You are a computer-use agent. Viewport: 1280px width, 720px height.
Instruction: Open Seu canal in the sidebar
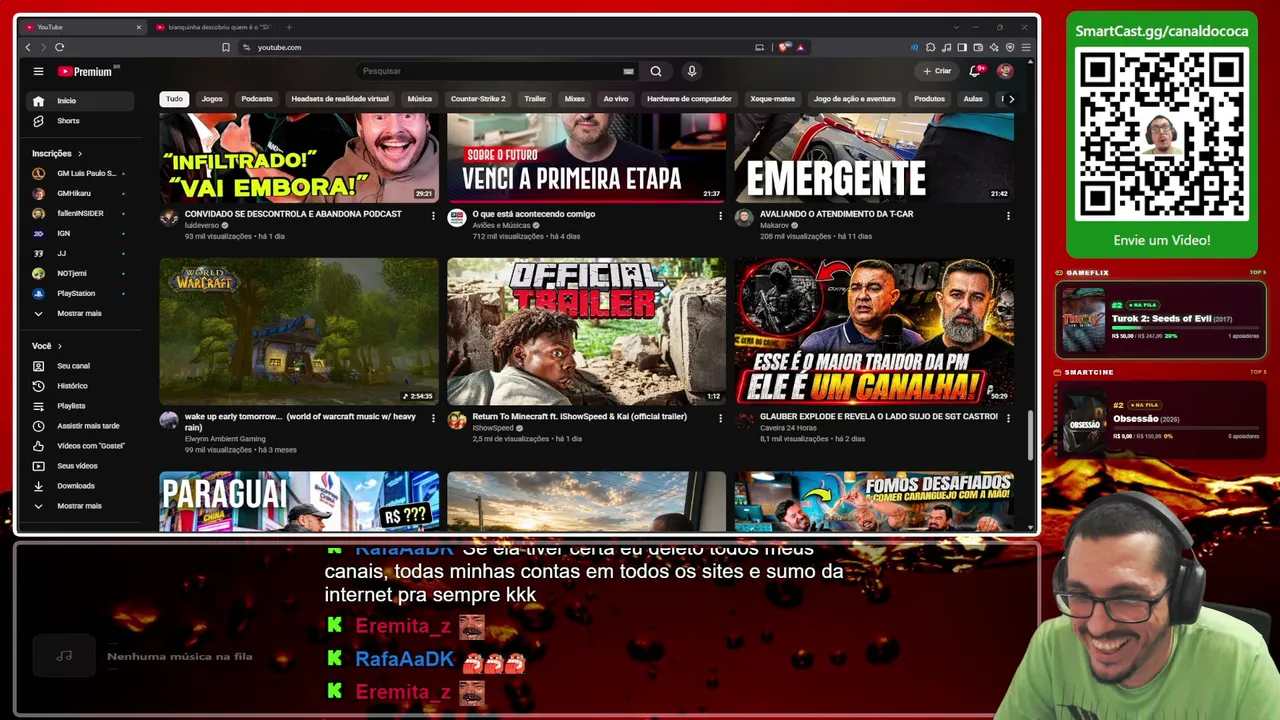[x=81, y=366]
